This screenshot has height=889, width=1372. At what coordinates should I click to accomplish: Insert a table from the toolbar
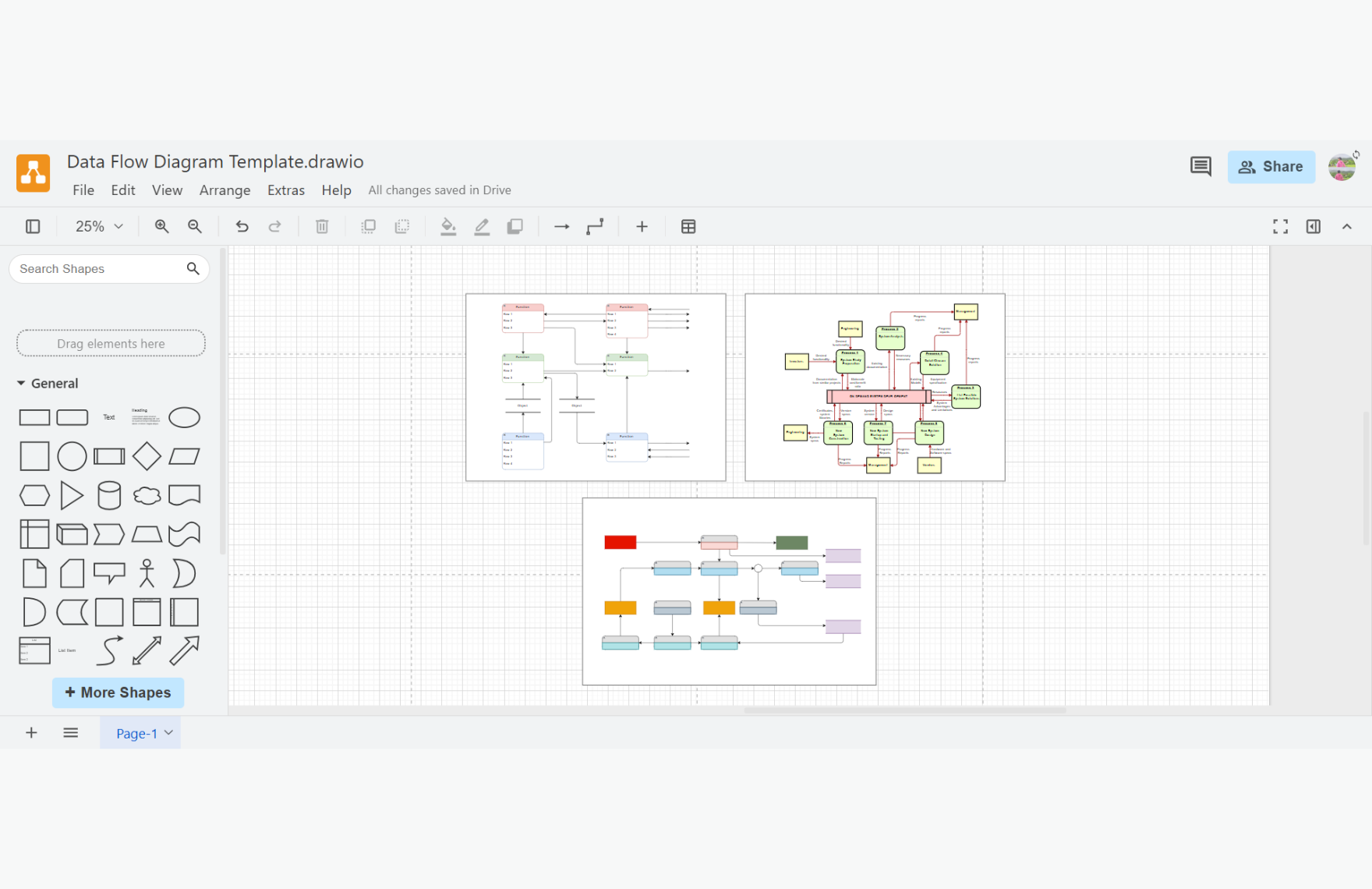(x=688, y=226)
